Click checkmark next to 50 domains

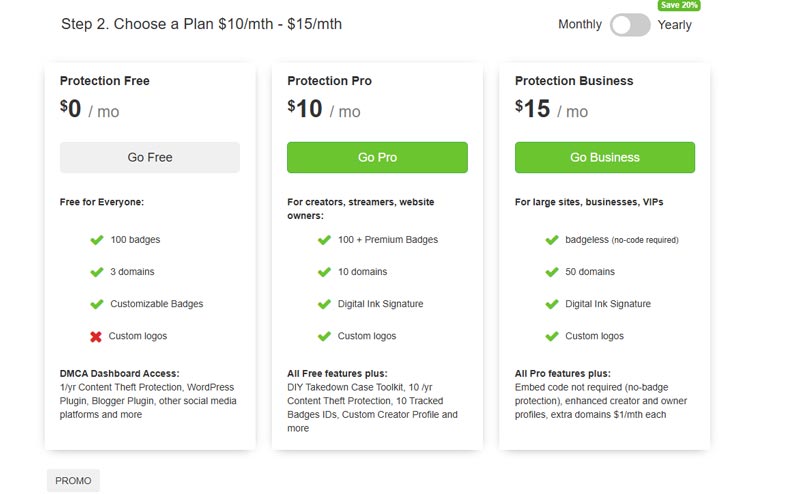(552, 272)
